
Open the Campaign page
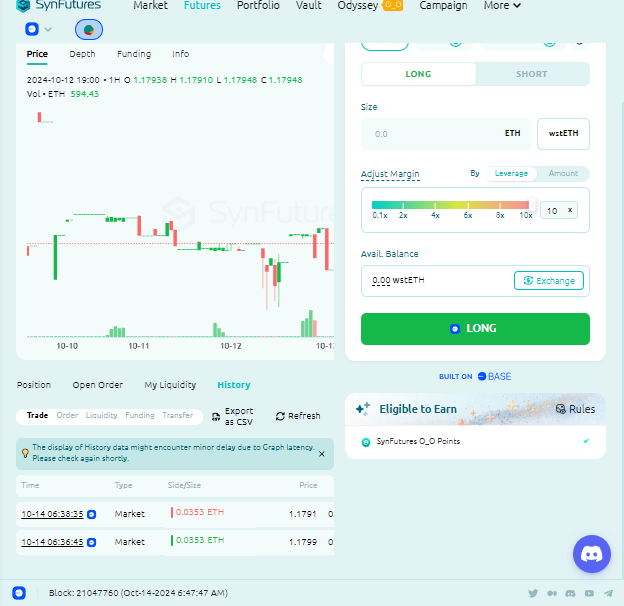pos(443,6)
